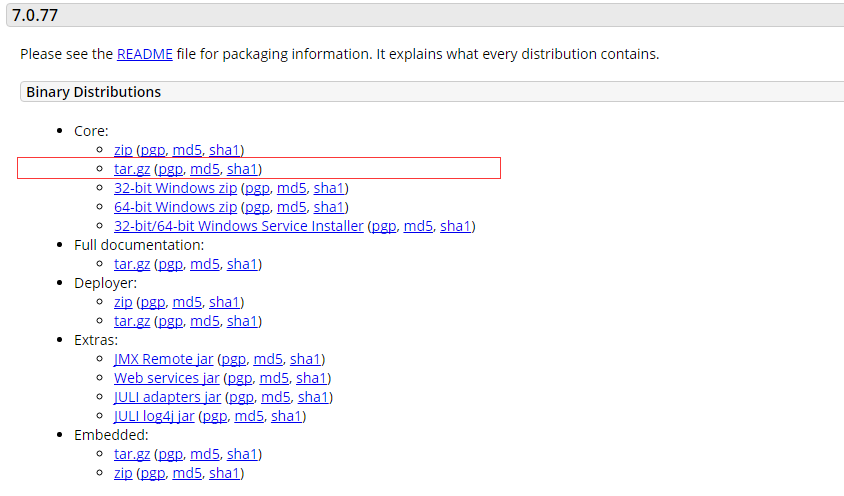Screen dimensions: 844x496
Task: Download the Embedded zip distribution
Action: click(x=123, y=473)
